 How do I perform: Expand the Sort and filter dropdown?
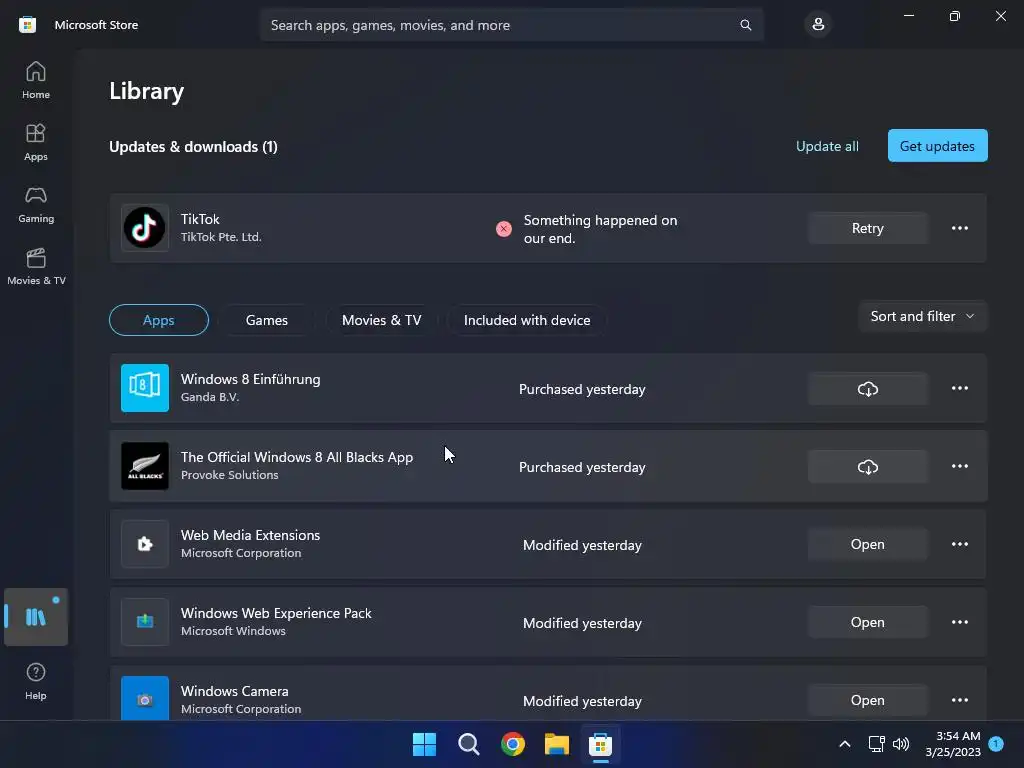click(x=922, y=316)
